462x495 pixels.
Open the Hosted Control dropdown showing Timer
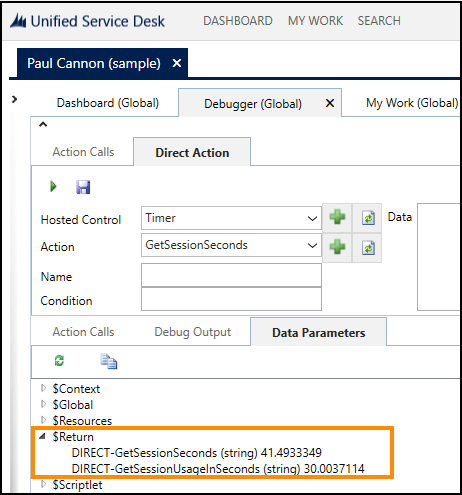pyautogui.click(x=231, y=218)
